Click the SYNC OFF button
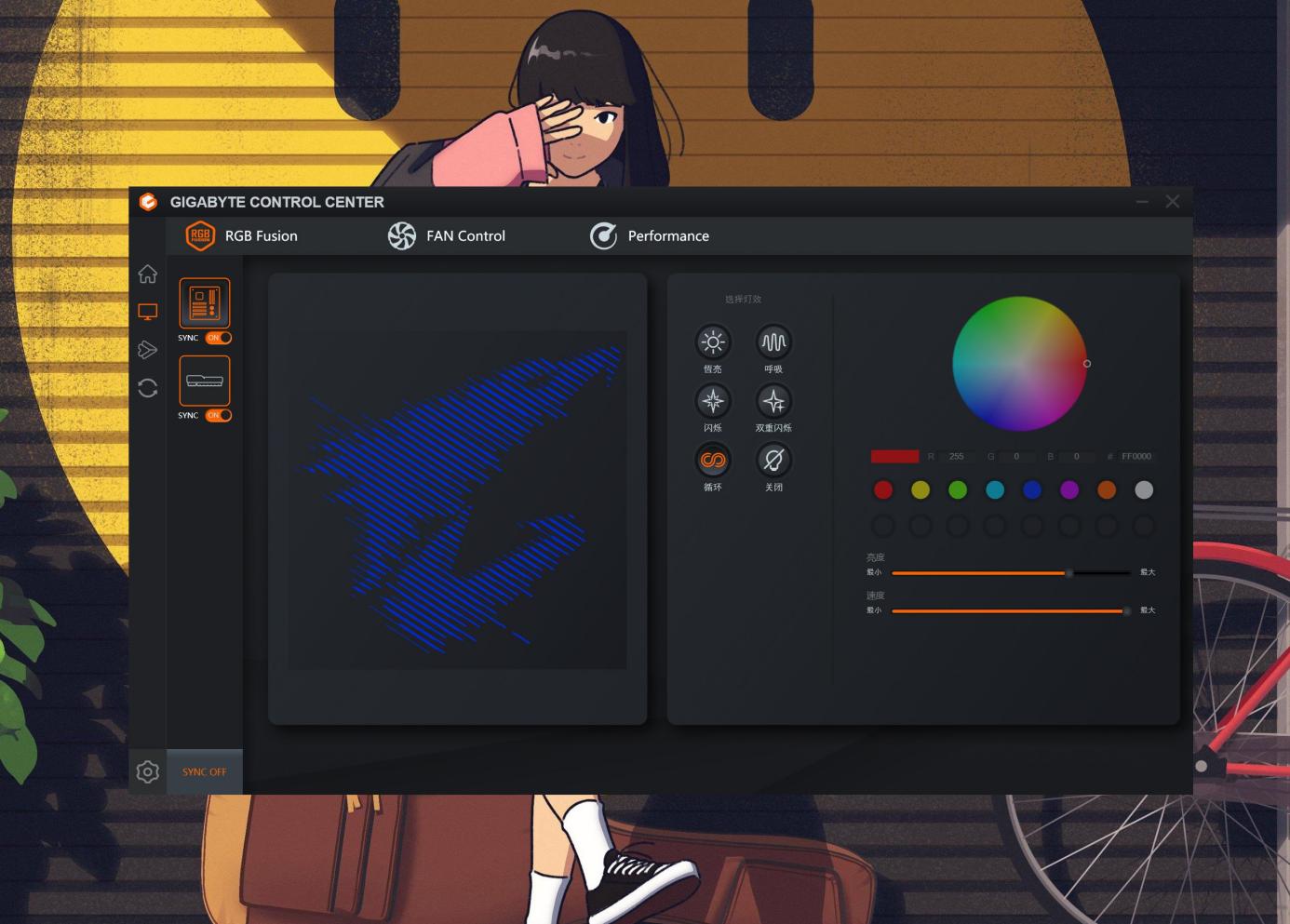This screenshot has width=1290, height=924. (205, 771)
